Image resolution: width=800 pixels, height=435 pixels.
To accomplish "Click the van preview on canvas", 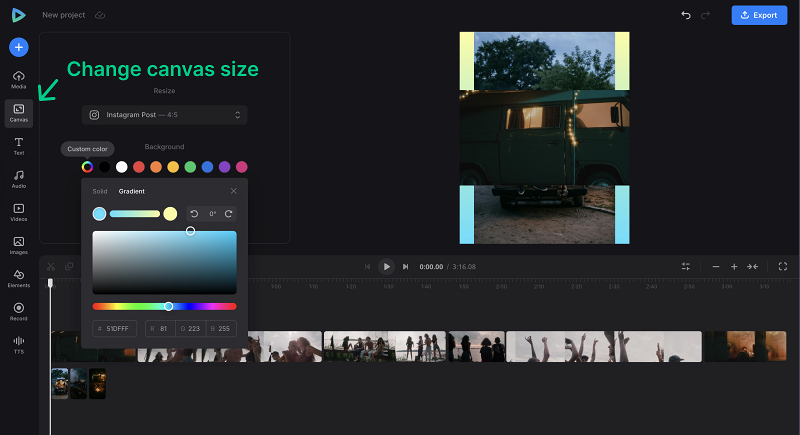I will tap(544, 138).
